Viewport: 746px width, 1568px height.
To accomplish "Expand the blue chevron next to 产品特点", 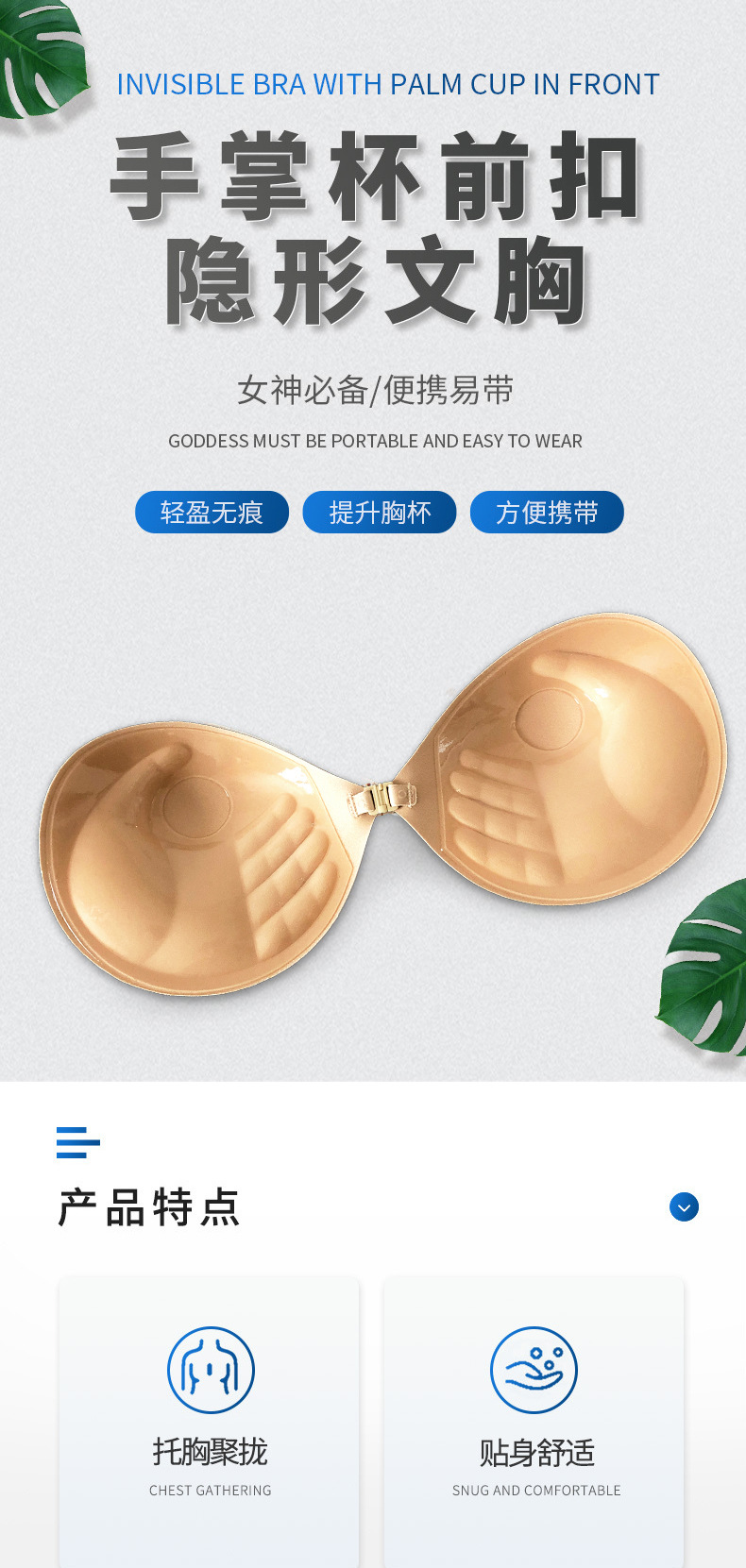I will [x=684, y=1206].
